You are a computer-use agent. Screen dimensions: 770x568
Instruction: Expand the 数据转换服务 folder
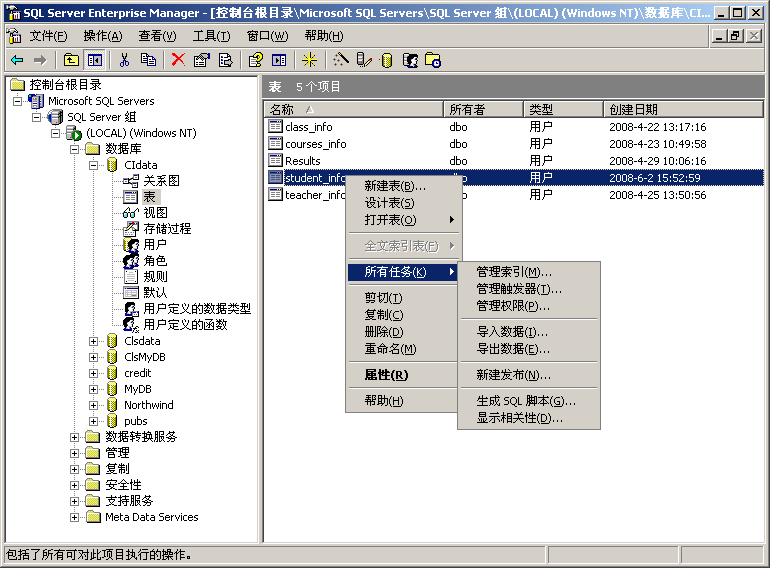click(75, 437)
